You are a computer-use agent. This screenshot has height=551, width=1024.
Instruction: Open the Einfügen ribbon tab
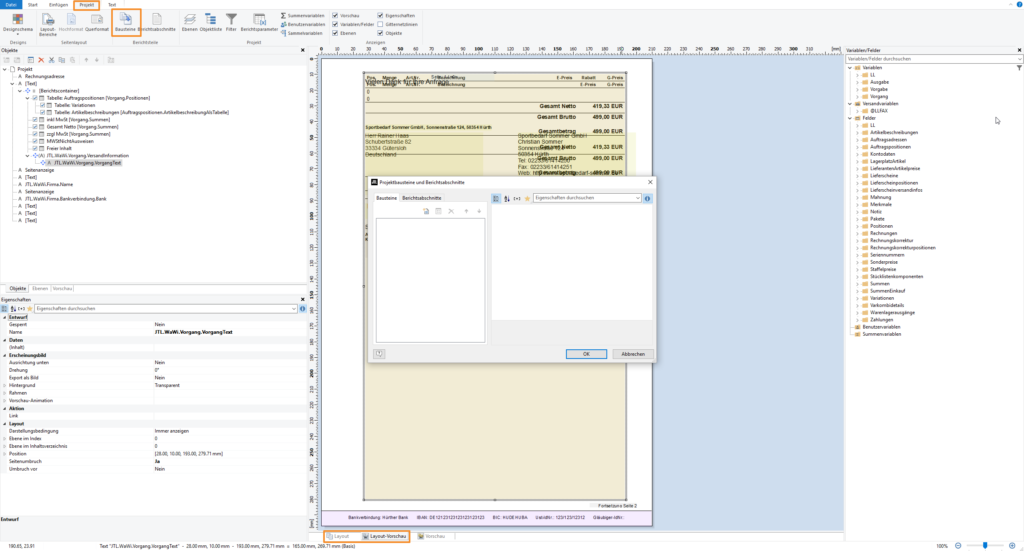coord(58,5)
